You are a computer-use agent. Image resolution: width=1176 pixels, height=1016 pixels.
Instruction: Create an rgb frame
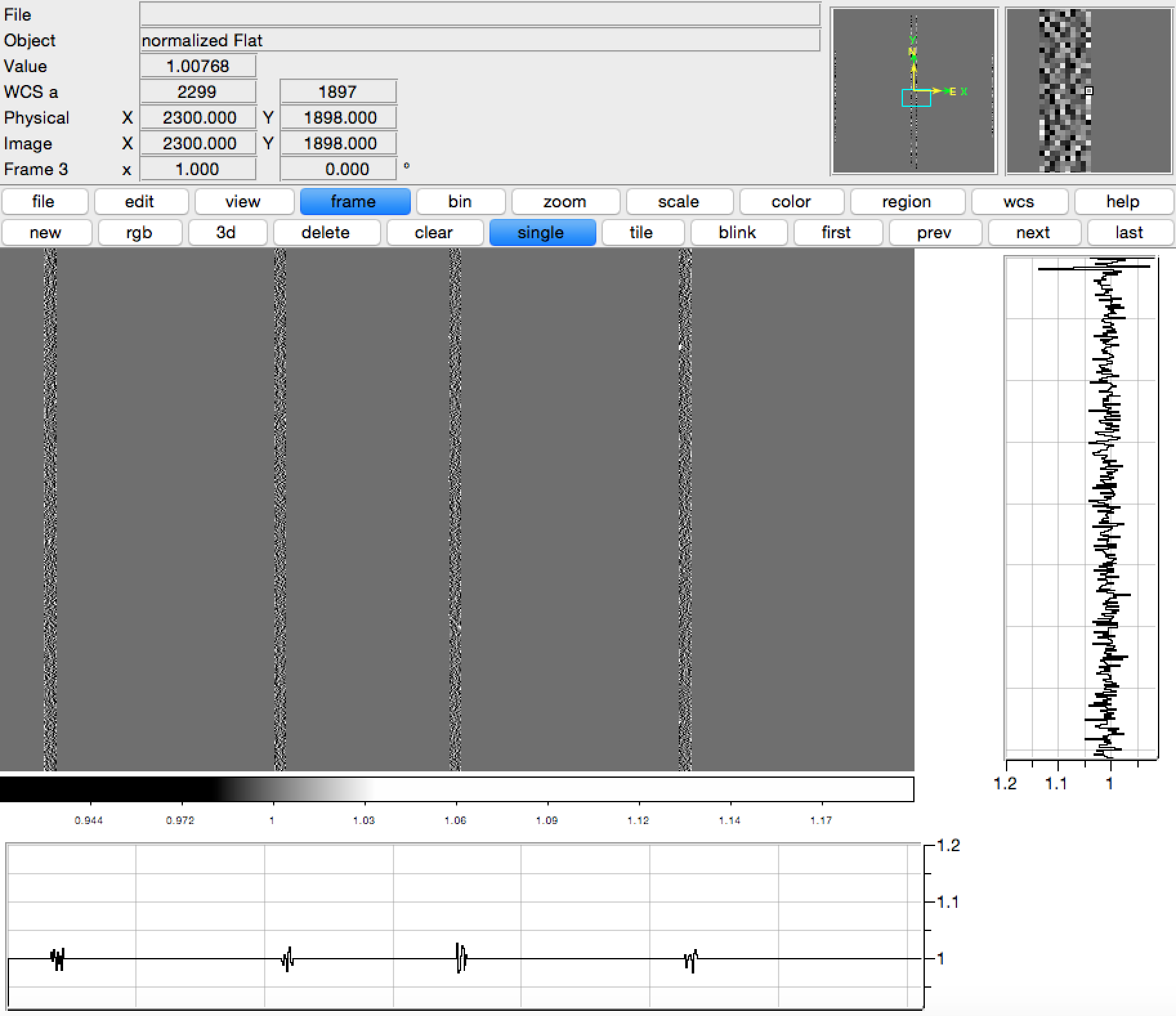[x=139, y=232]
